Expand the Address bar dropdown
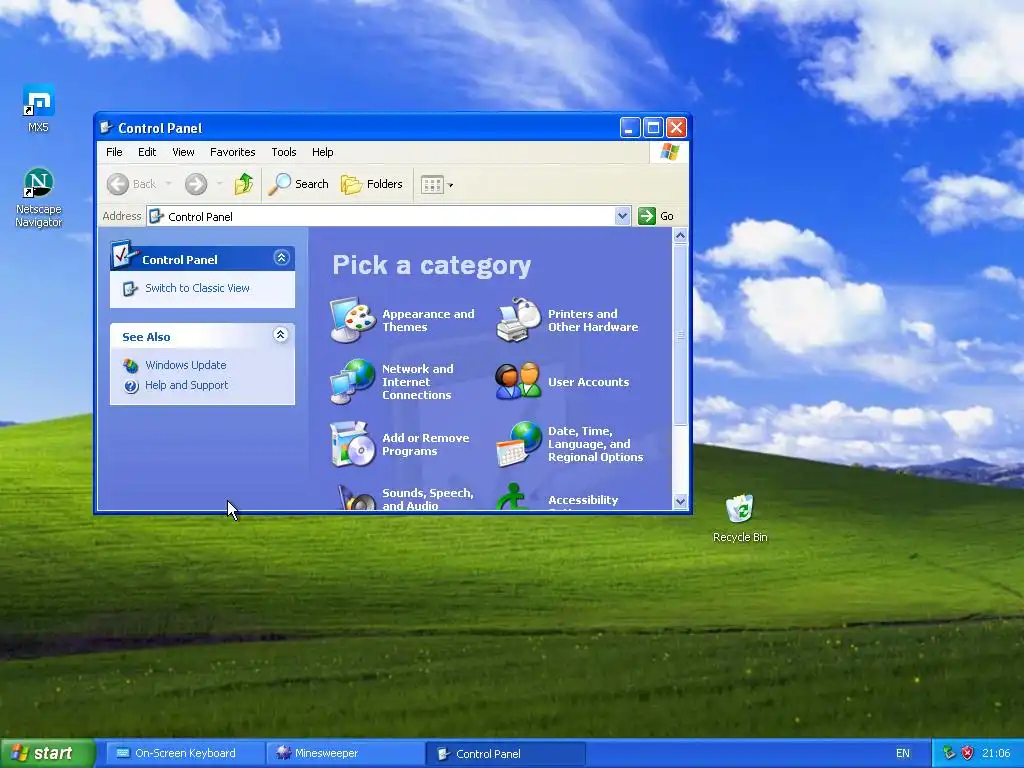This screenshot has width=1024, height=768. [x=622, y=216]
